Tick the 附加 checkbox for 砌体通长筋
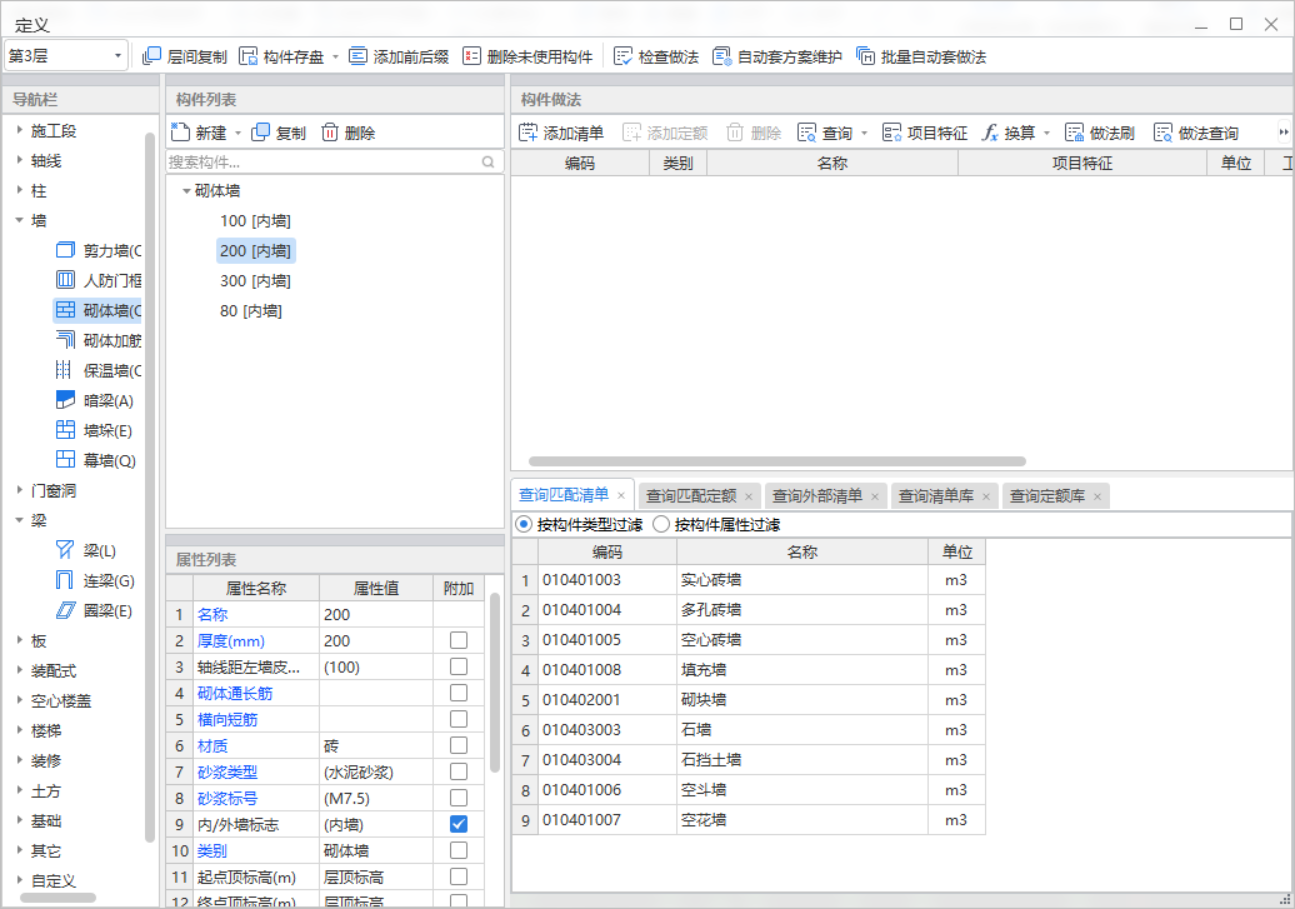This screenshot has width=1295, height=909. 458,693
